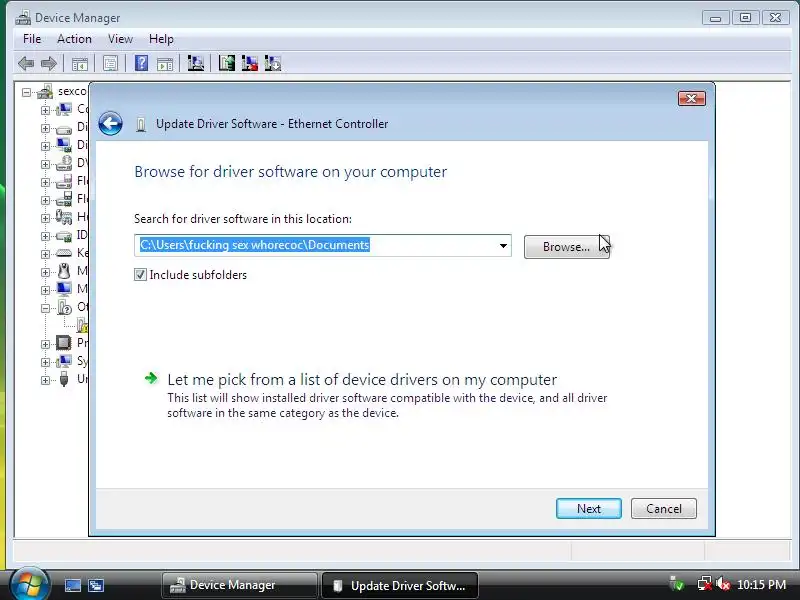The width and height of the screenshot is (800, 600).
Task: Click the Uninstall toolbar icon with red X
Action: 249,63
